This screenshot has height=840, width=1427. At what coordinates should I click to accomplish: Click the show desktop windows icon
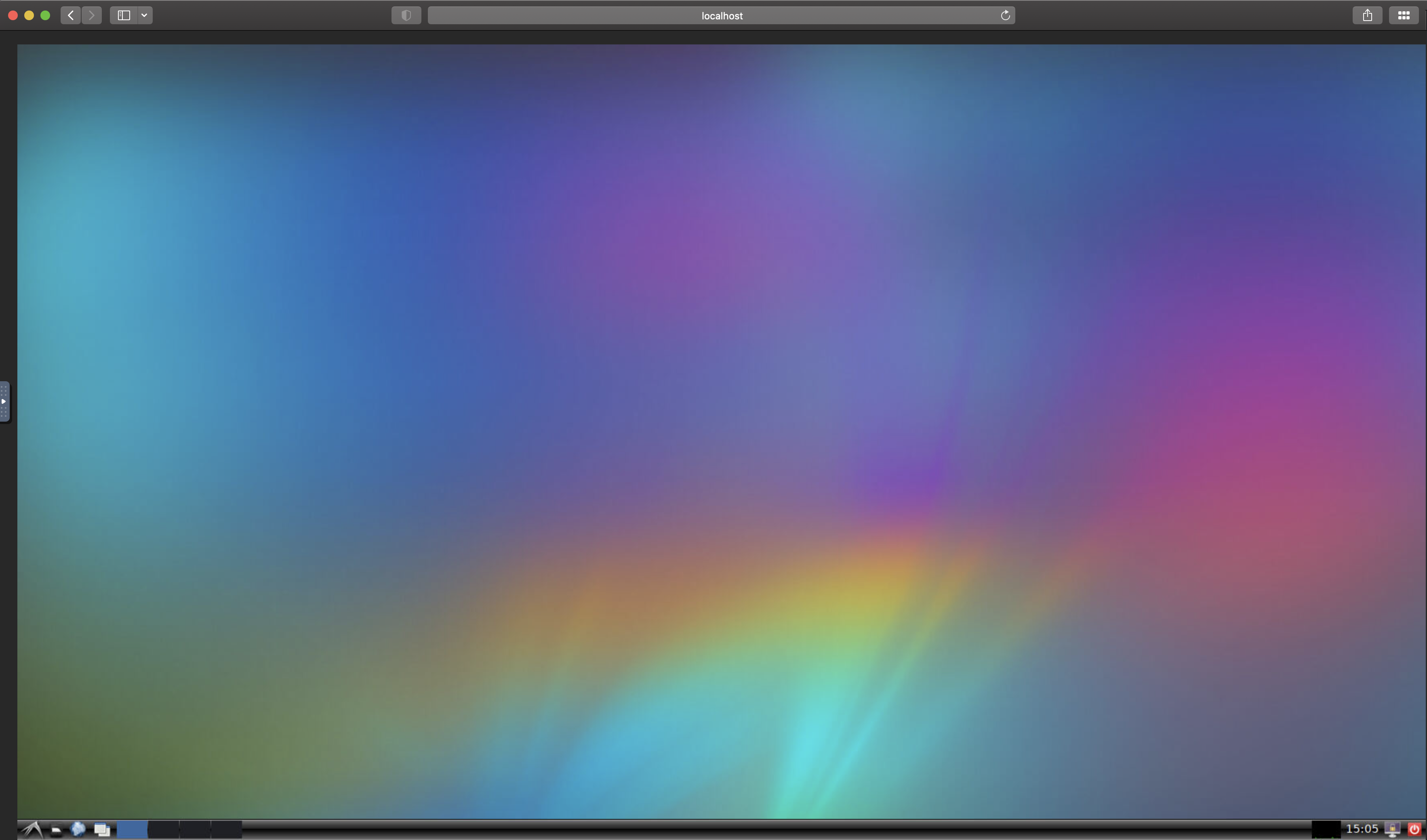(x=102, y=830)
